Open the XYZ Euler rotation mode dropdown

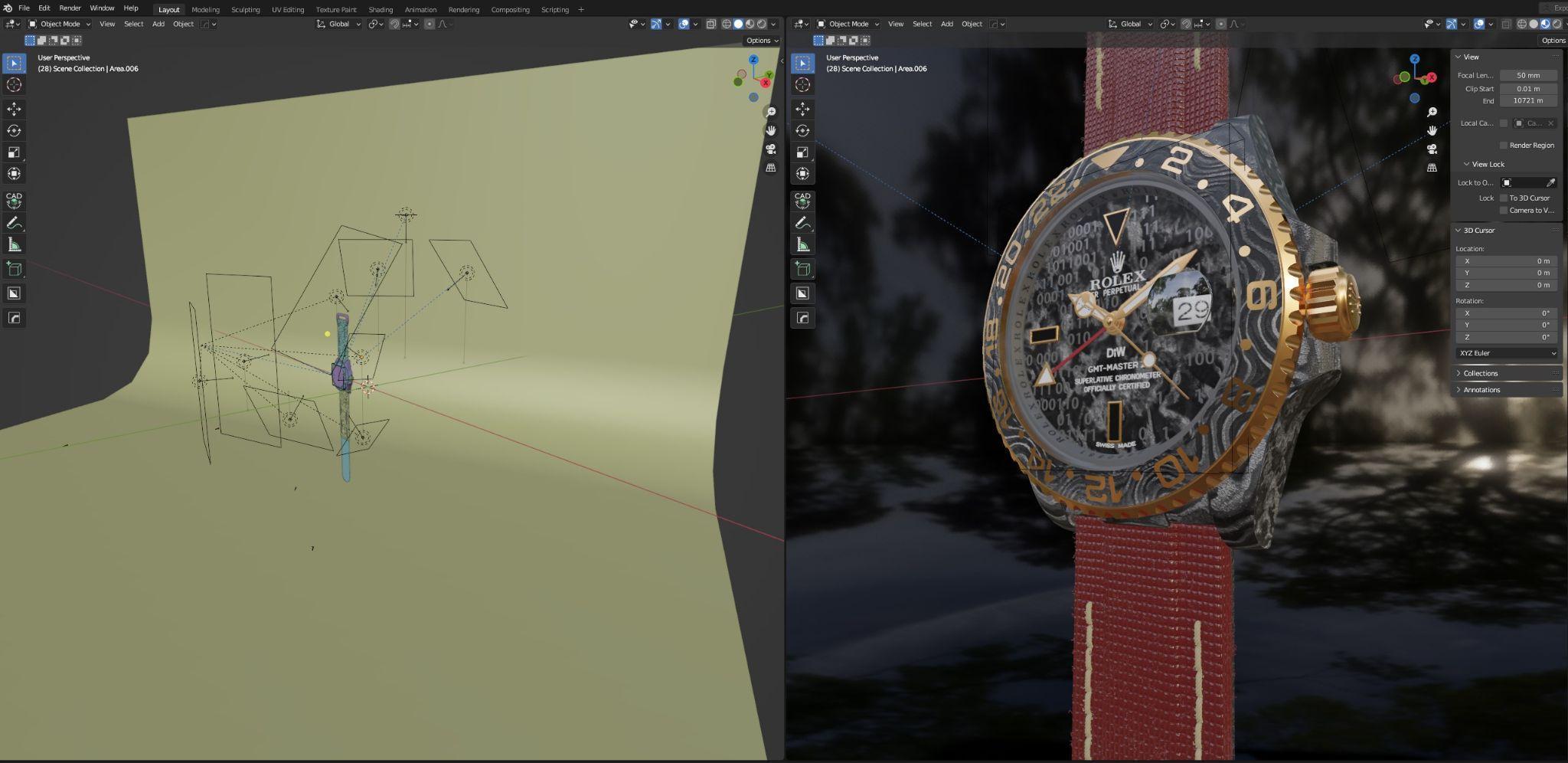tap(1507, 353)
